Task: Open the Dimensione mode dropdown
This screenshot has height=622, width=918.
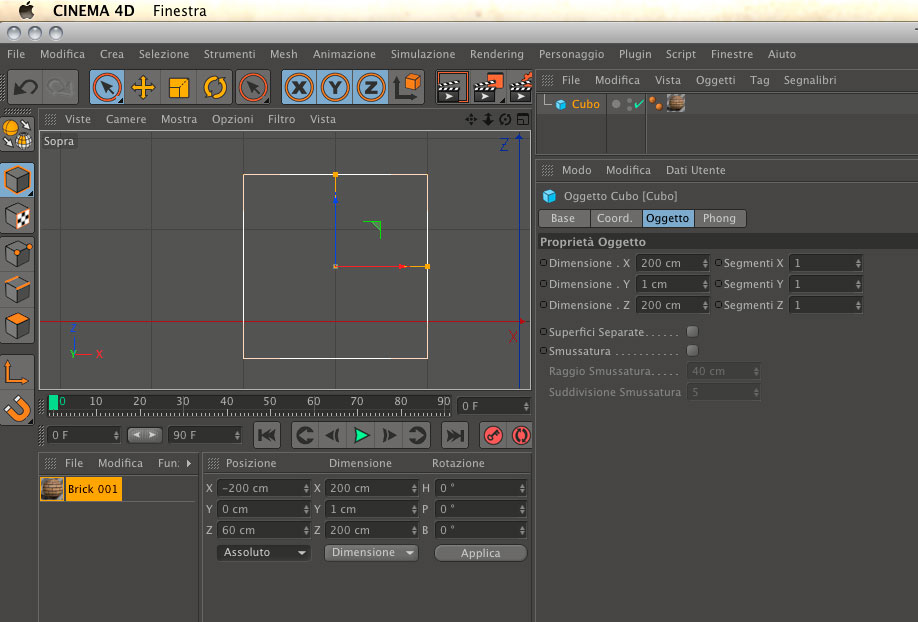Action: (x=371, y=552)
